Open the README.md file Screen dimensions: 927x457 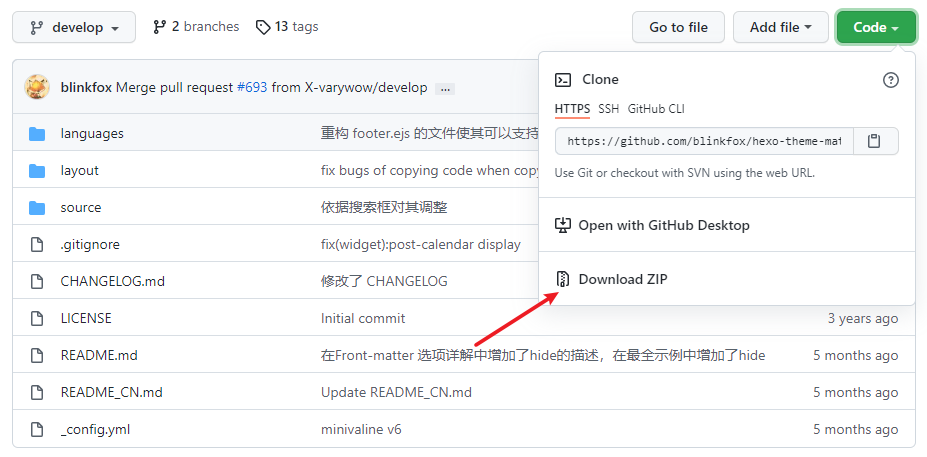pyautogui.click(x=99, y=355)
